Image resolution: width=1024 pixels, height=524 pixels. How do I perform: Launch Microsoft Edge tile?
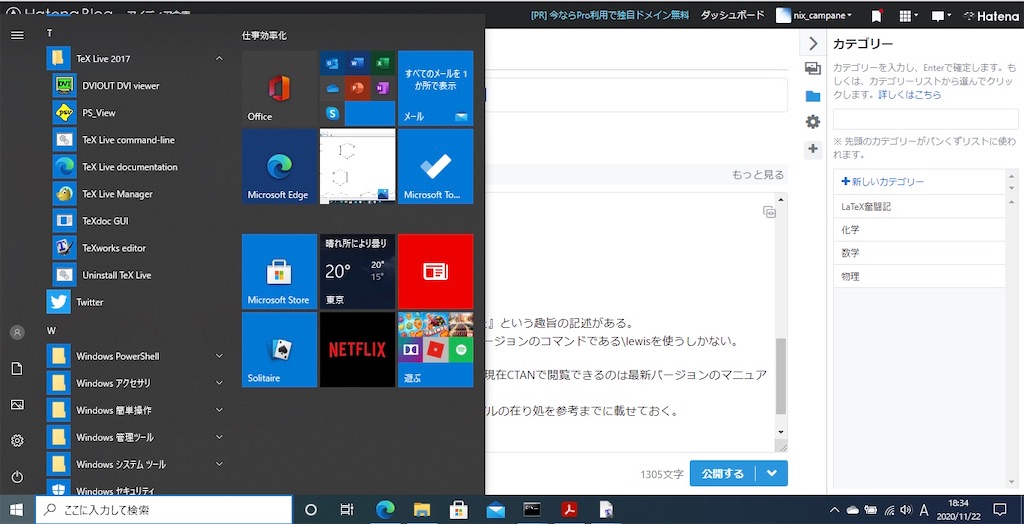pos(280,167)
